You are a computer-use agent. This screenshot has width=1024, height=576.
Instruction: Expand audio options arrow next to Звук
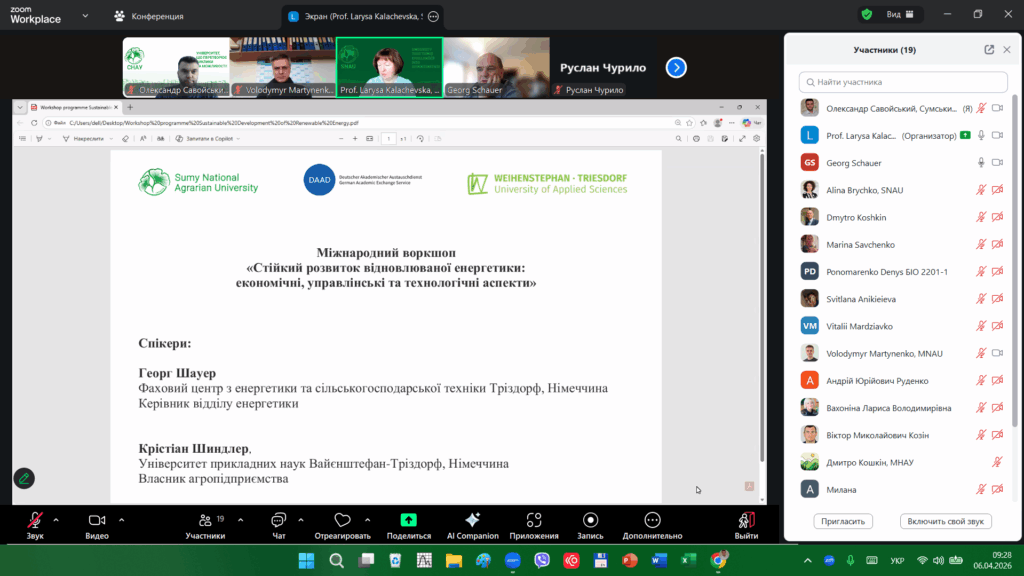pos(56,519)
